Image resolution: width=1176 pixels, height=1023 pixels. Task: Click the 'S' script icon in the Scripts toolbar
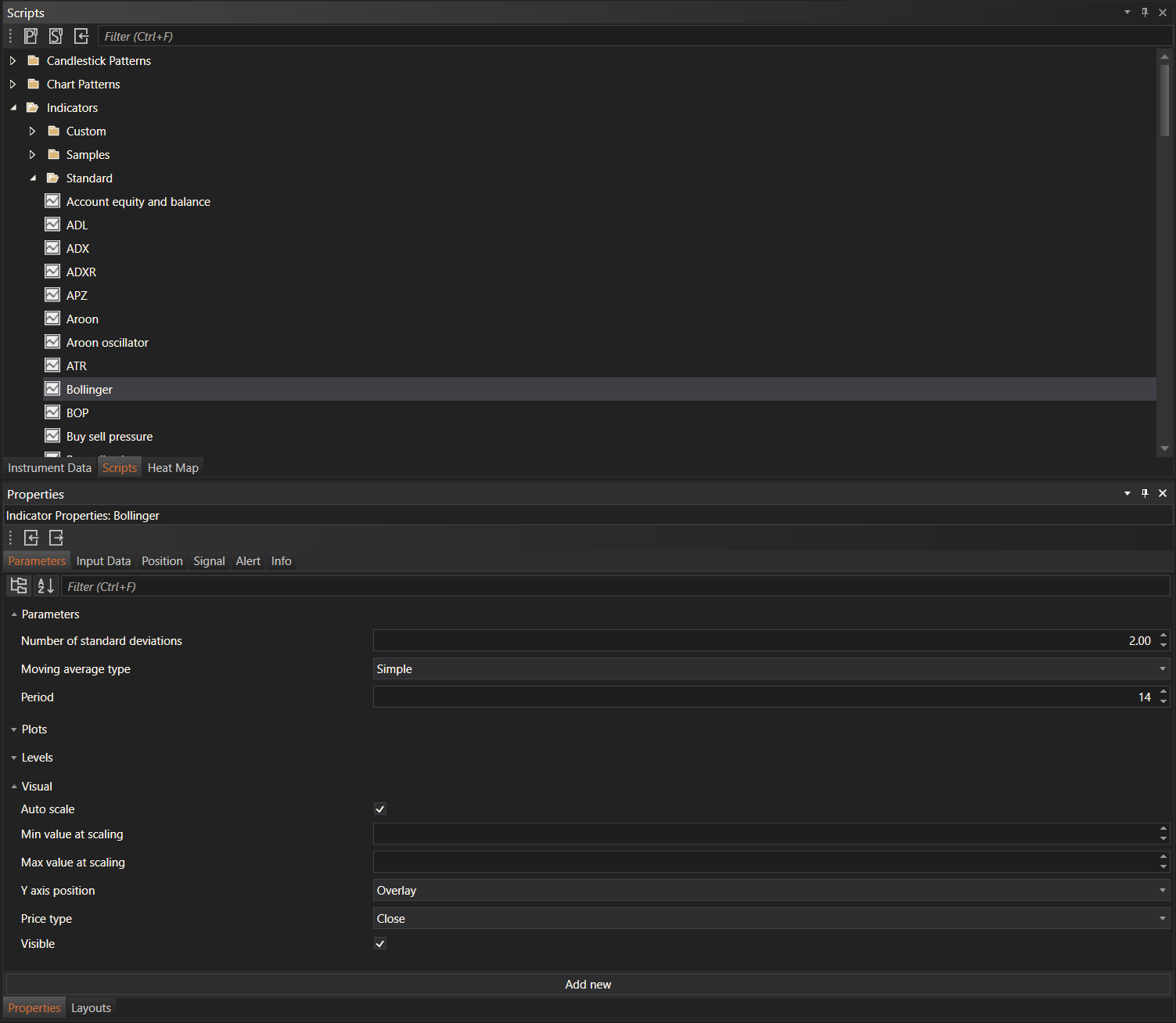pyautogui.click(x=56, y=36)
